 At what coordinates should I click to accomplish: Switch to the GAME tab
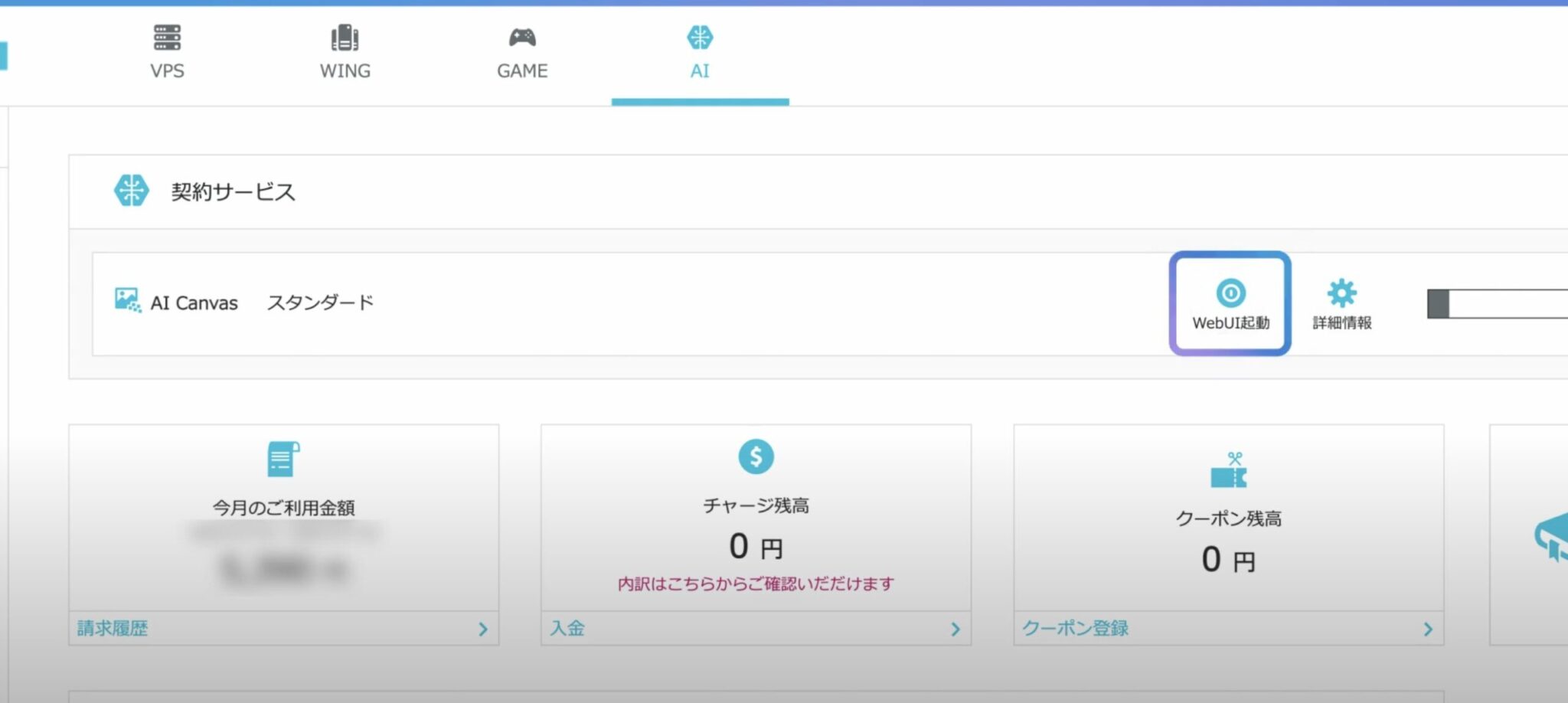coord(521,51)
